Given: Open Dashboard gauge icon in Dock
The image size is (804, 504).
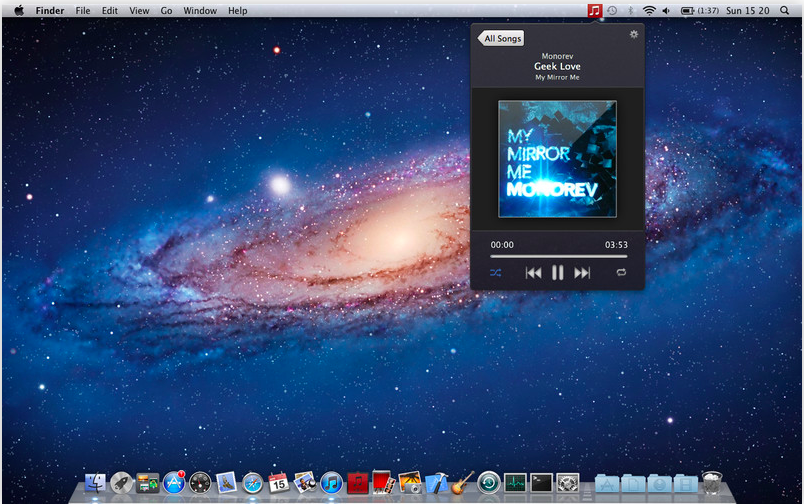Looking at the screenshot, I should click(x=200, y=483).
